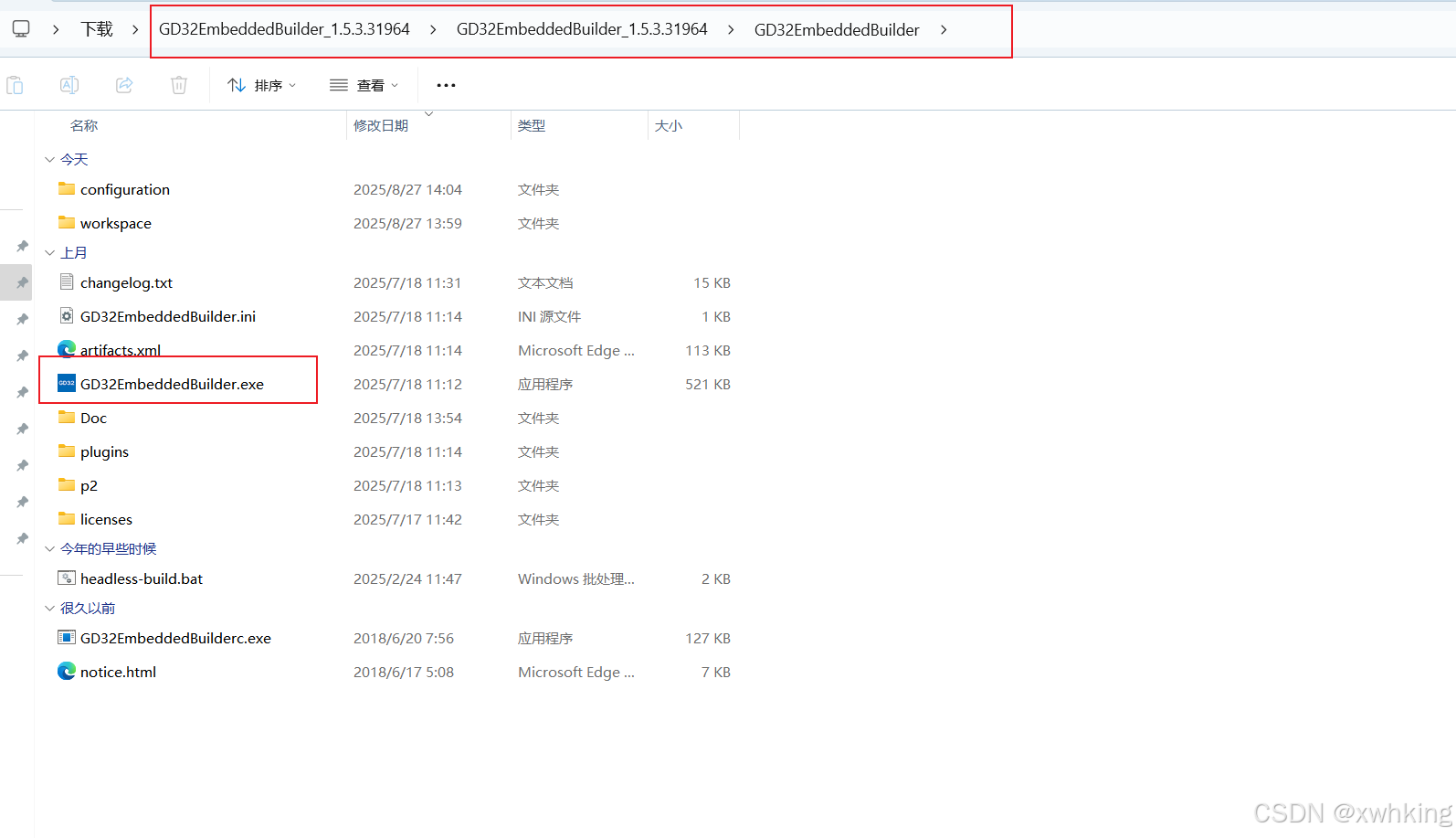Select artifacts.xml file name
Screen dimensions: 1456x838
click(x=121, y=351)
